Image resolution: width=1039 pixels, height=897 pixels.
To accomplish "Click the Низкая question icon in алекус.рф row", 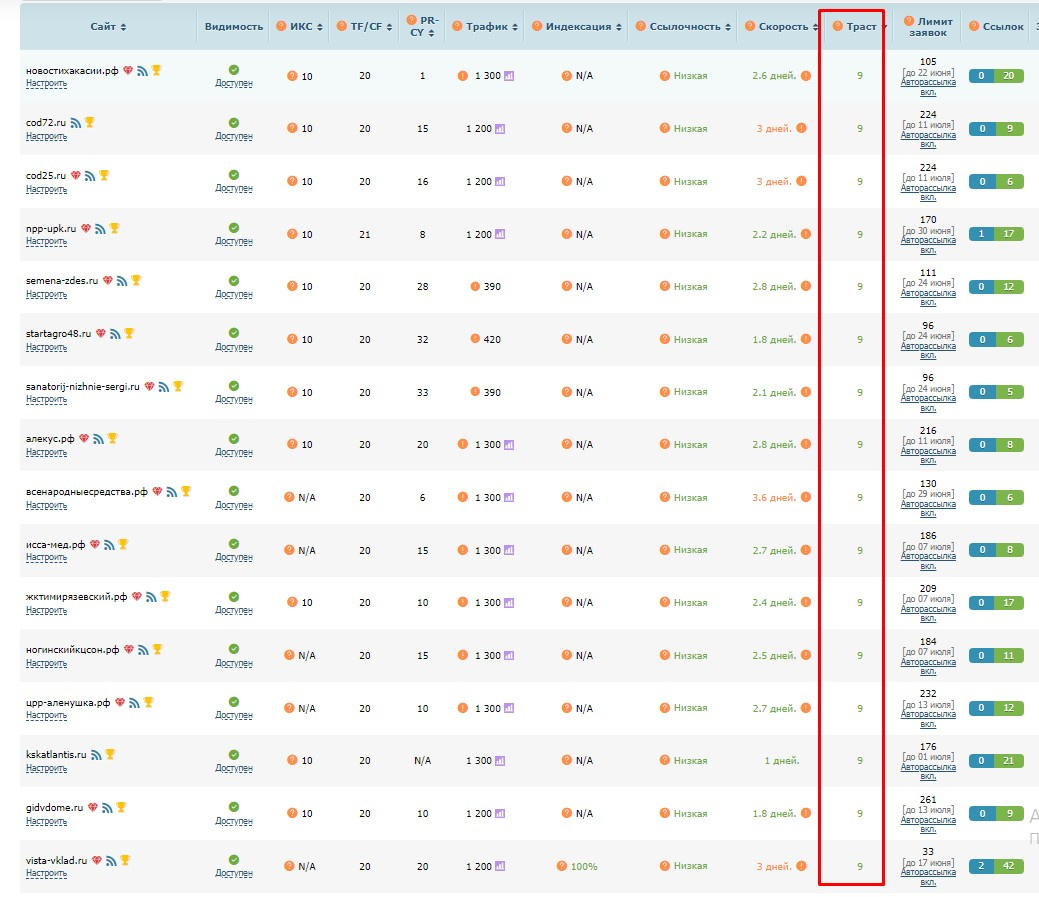I will point(665,445).
